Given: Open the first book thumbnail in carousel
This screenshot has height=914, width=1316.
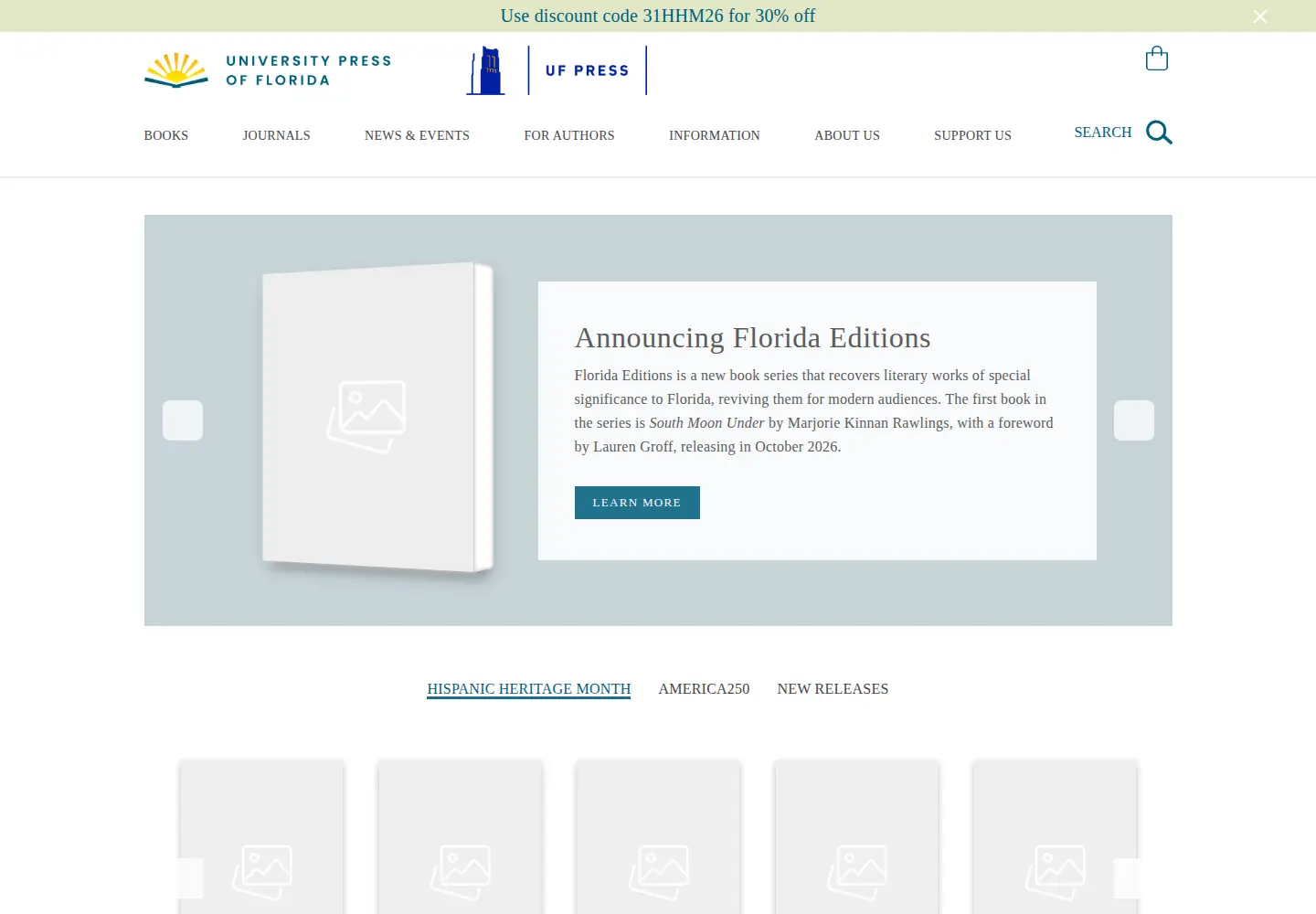Looking at the screenshot, I should (262, 837).
